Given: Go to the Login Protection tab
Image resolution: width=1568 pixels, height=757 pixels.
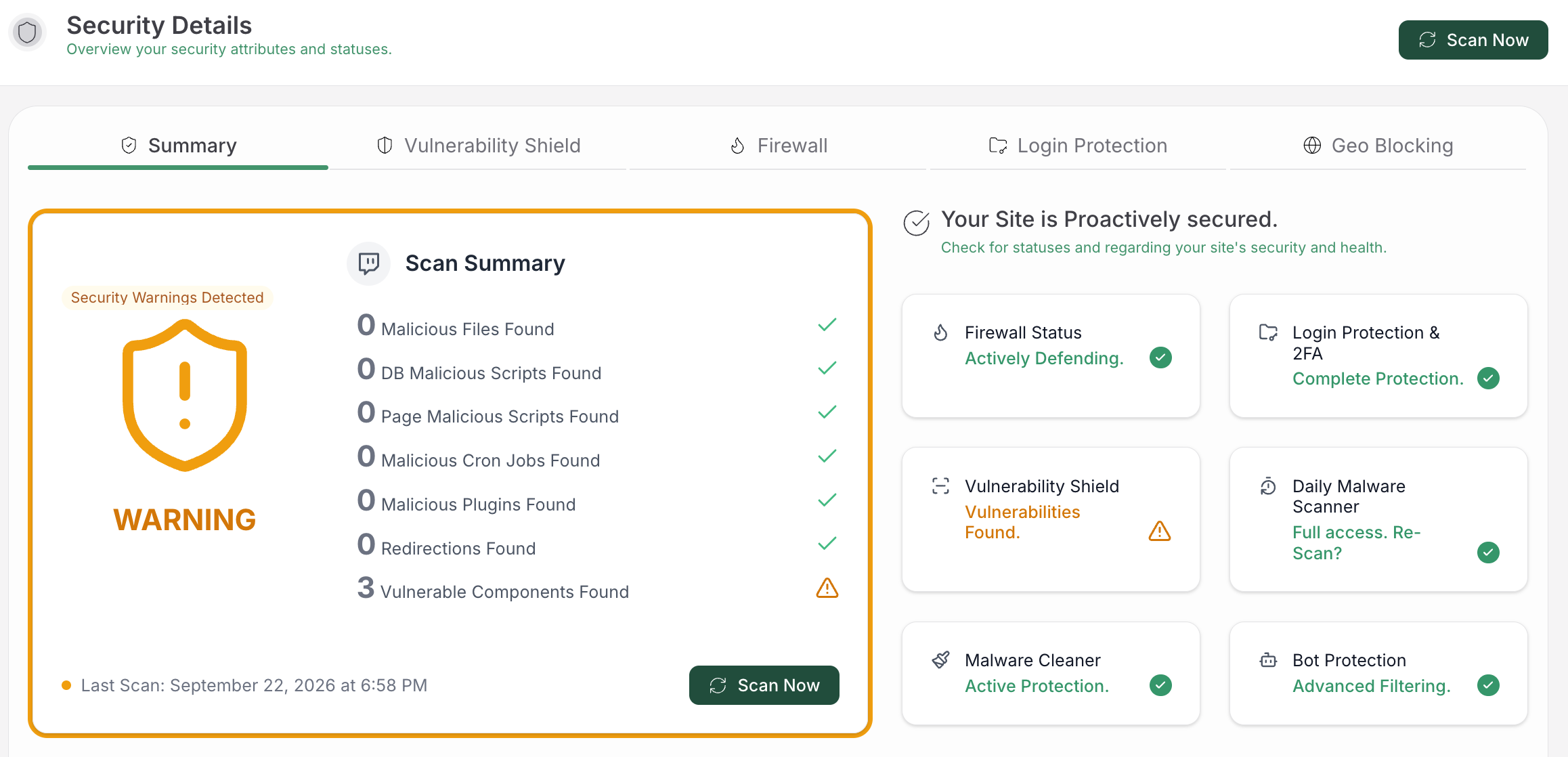Looking at the screenshot, I should click(x=1078, y=146).
